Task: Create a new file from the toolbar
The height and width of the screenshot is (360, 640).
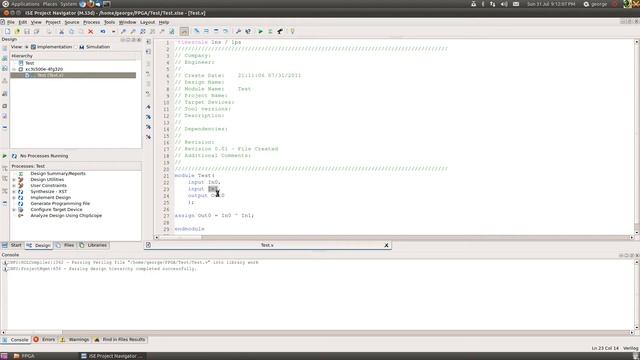Action: [7, 31]
